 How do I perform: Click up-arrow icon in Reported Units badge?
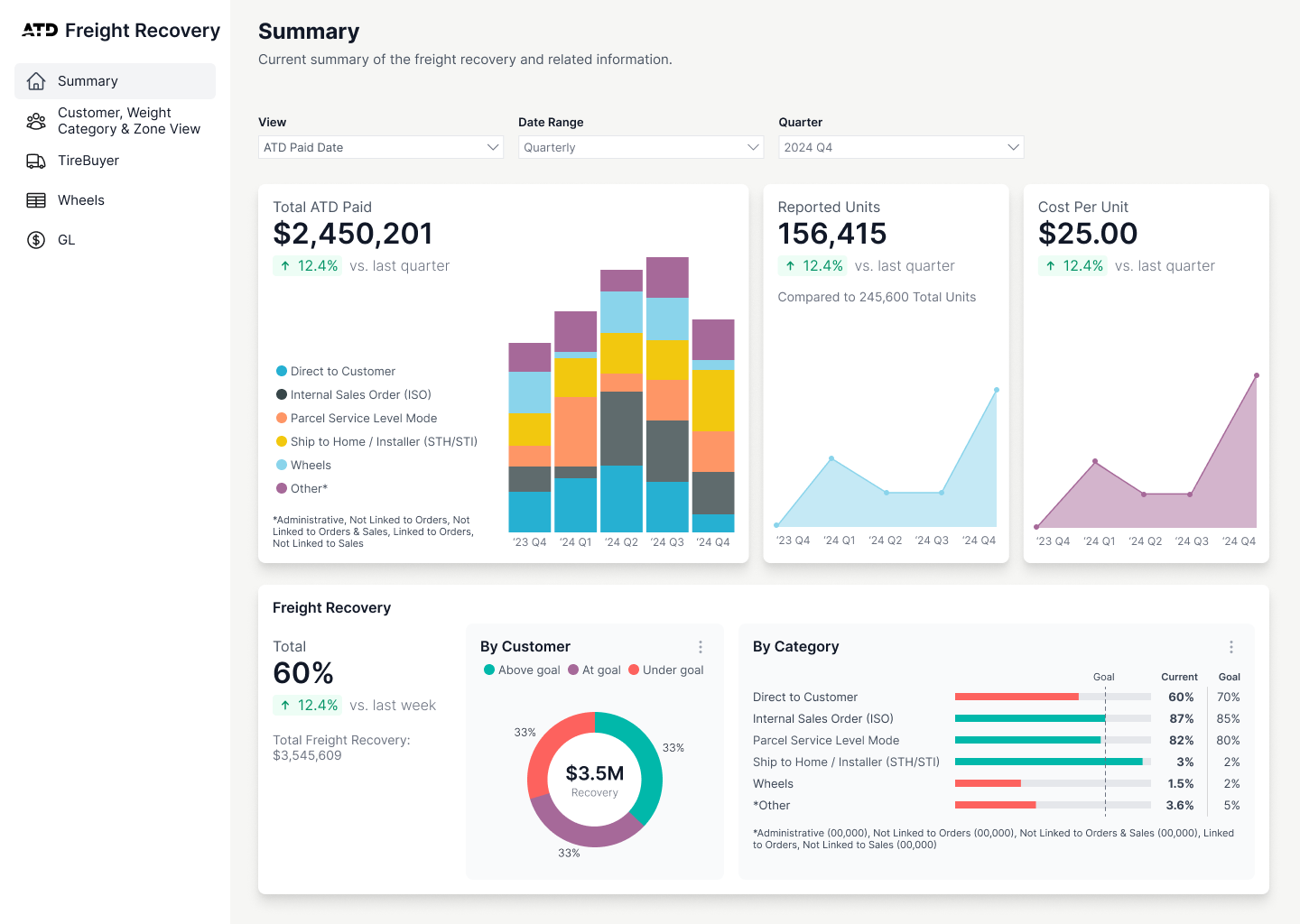click(x=790, y=266)
